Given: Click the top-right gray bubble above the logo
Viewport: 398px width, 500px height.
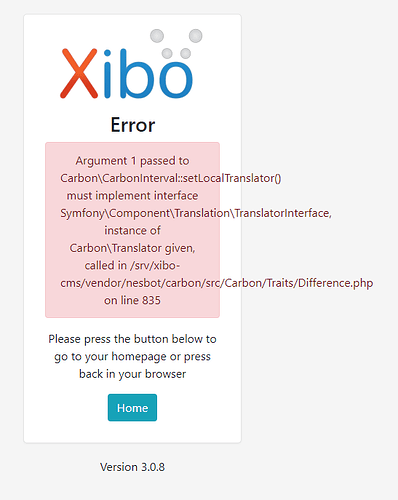Looking at the screenshot, I should pos(196,36).
